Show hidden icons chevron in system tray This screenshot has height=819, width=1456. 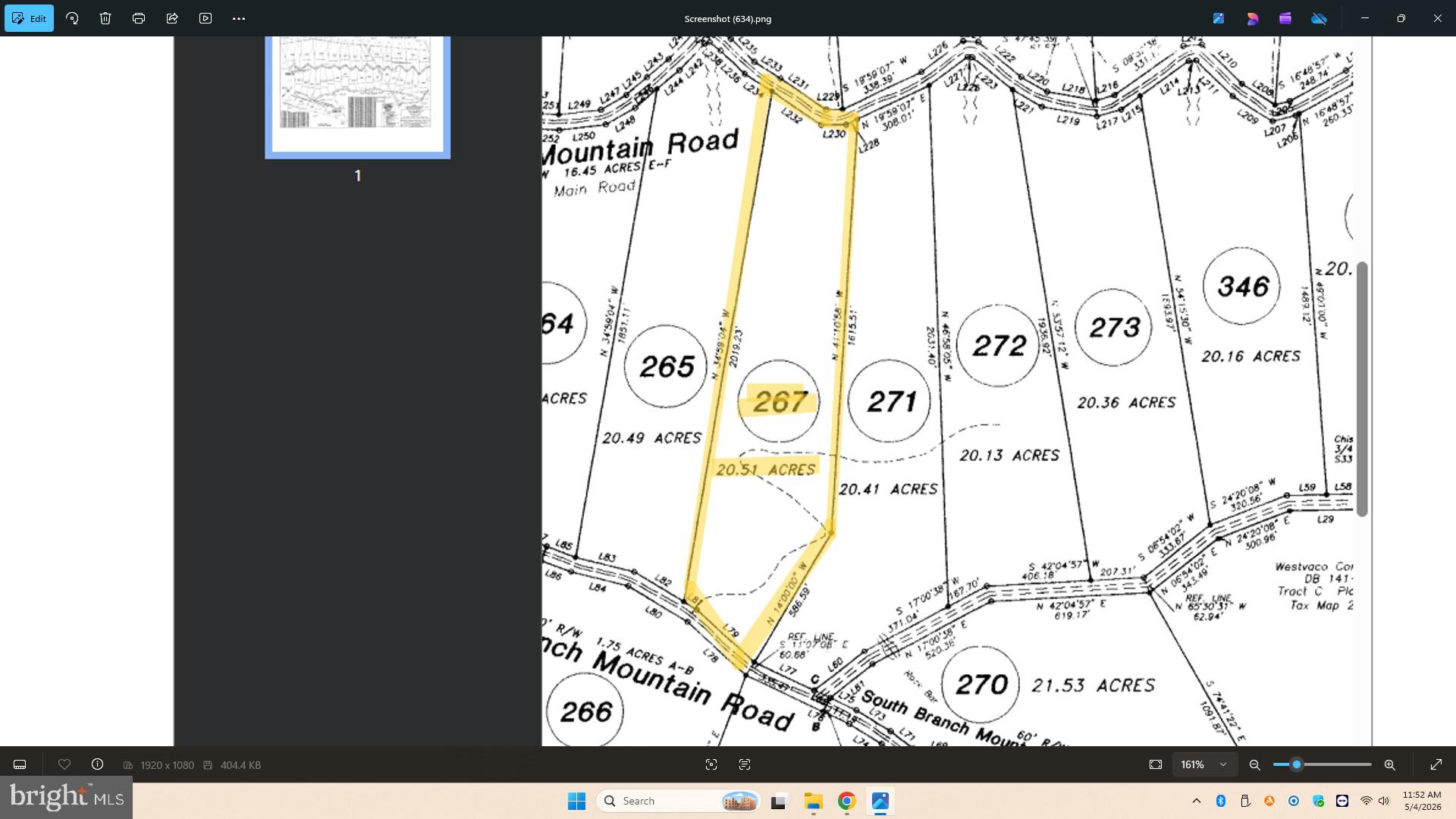click(x=1197, y=801)
